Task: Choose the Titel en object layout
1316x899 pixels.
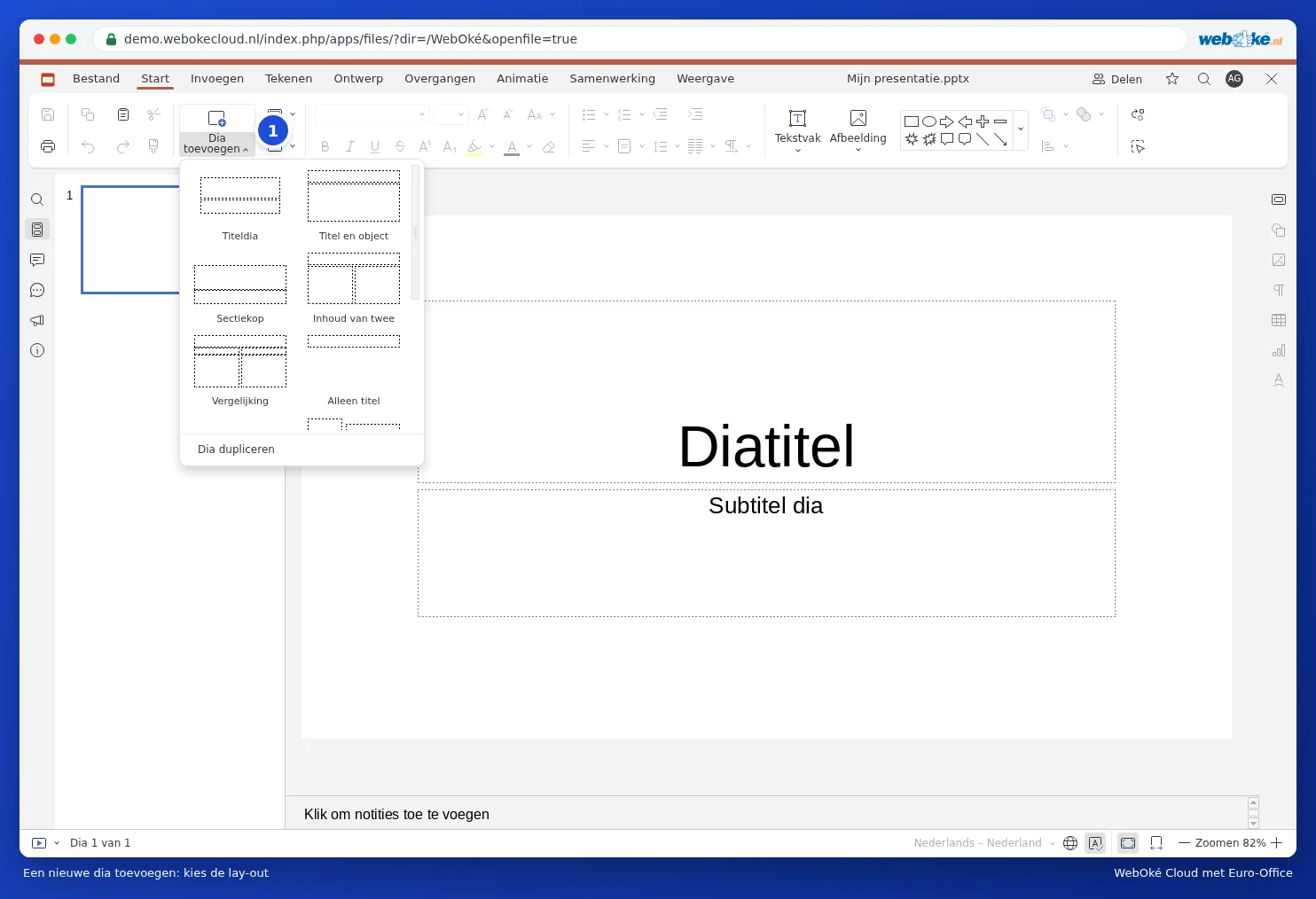Action: [354, 207]
